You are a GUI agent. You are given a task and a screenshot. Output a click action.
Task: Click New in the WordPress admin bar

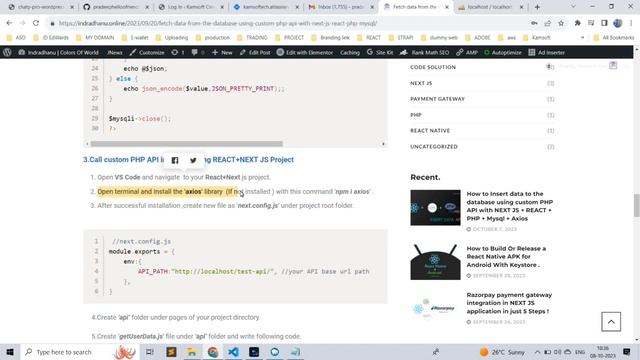coord(222,52)
